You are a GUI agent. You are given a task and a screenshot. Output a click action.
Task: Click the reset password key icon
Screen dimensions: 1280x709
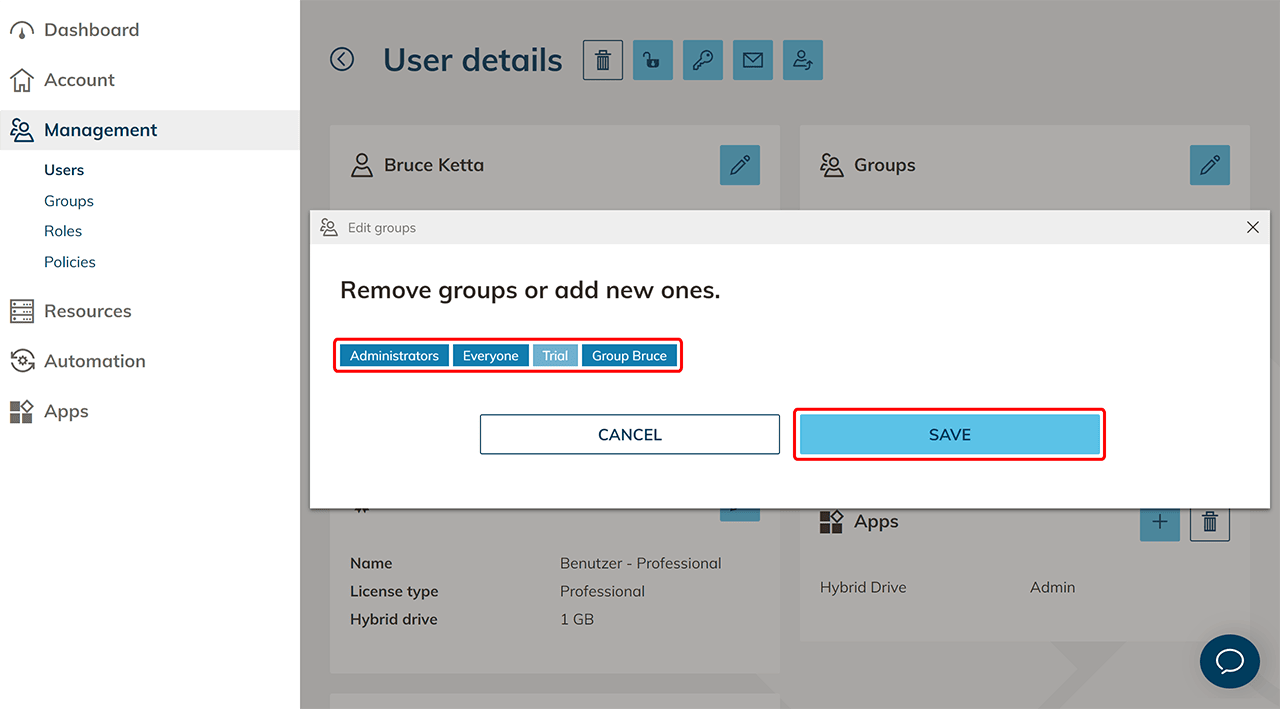click(x=703, y=60)
